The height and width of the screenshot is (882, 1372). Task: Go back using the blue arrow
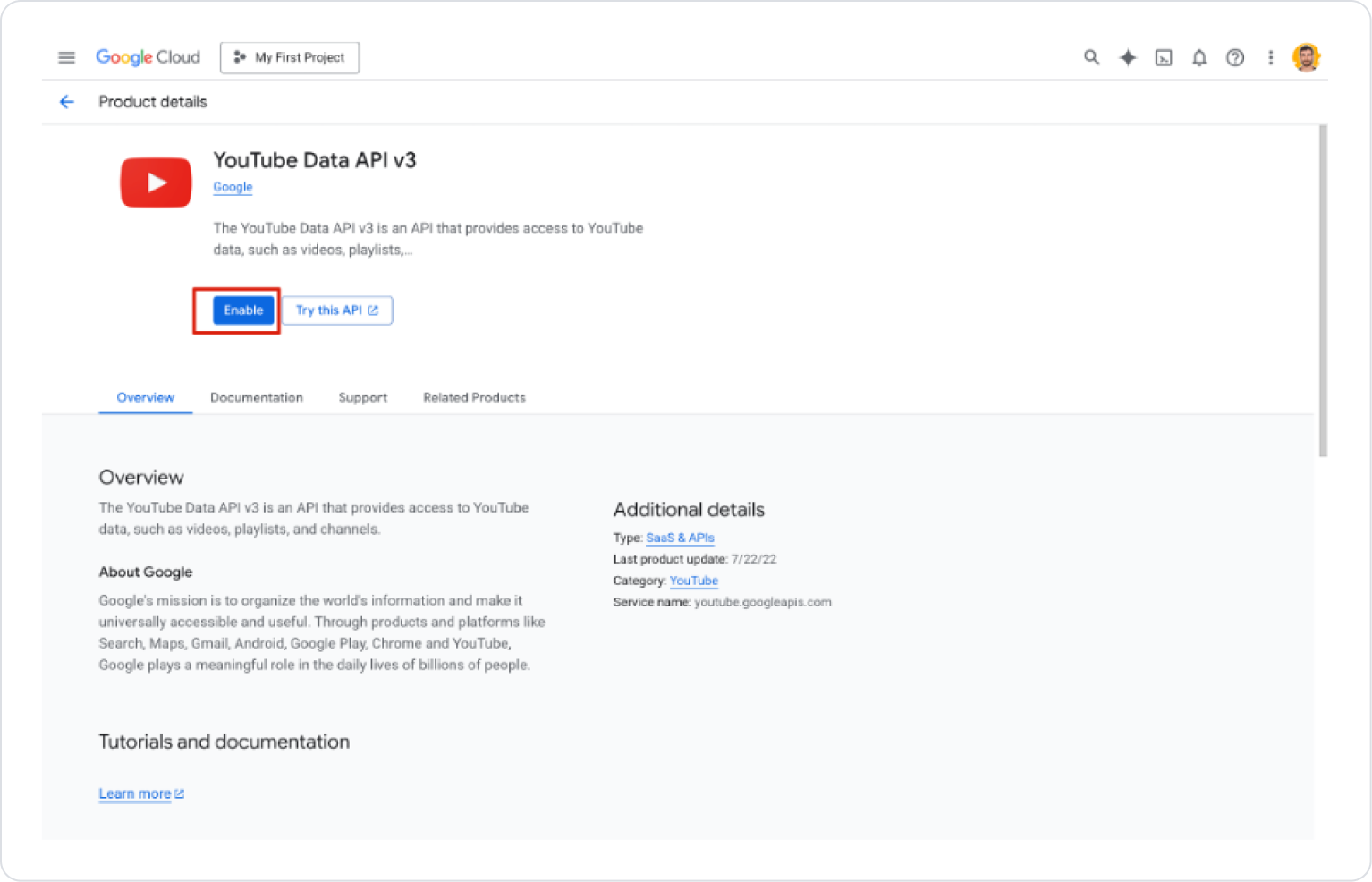[x=66, y=102]
